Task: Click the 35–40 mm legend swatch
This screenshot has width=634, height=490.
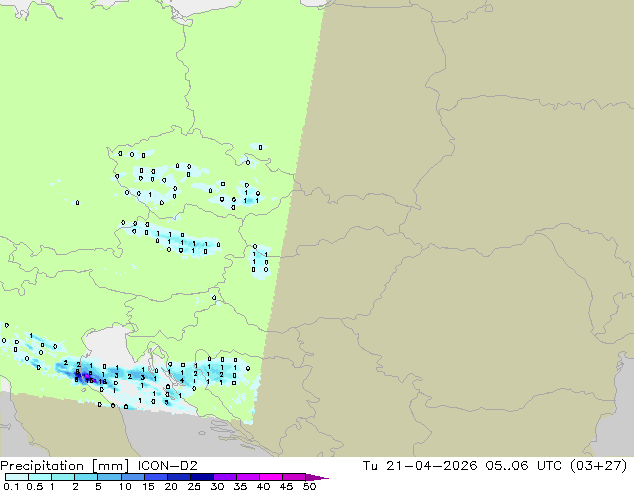Action: pyautogui.click(x=247, y=477)
